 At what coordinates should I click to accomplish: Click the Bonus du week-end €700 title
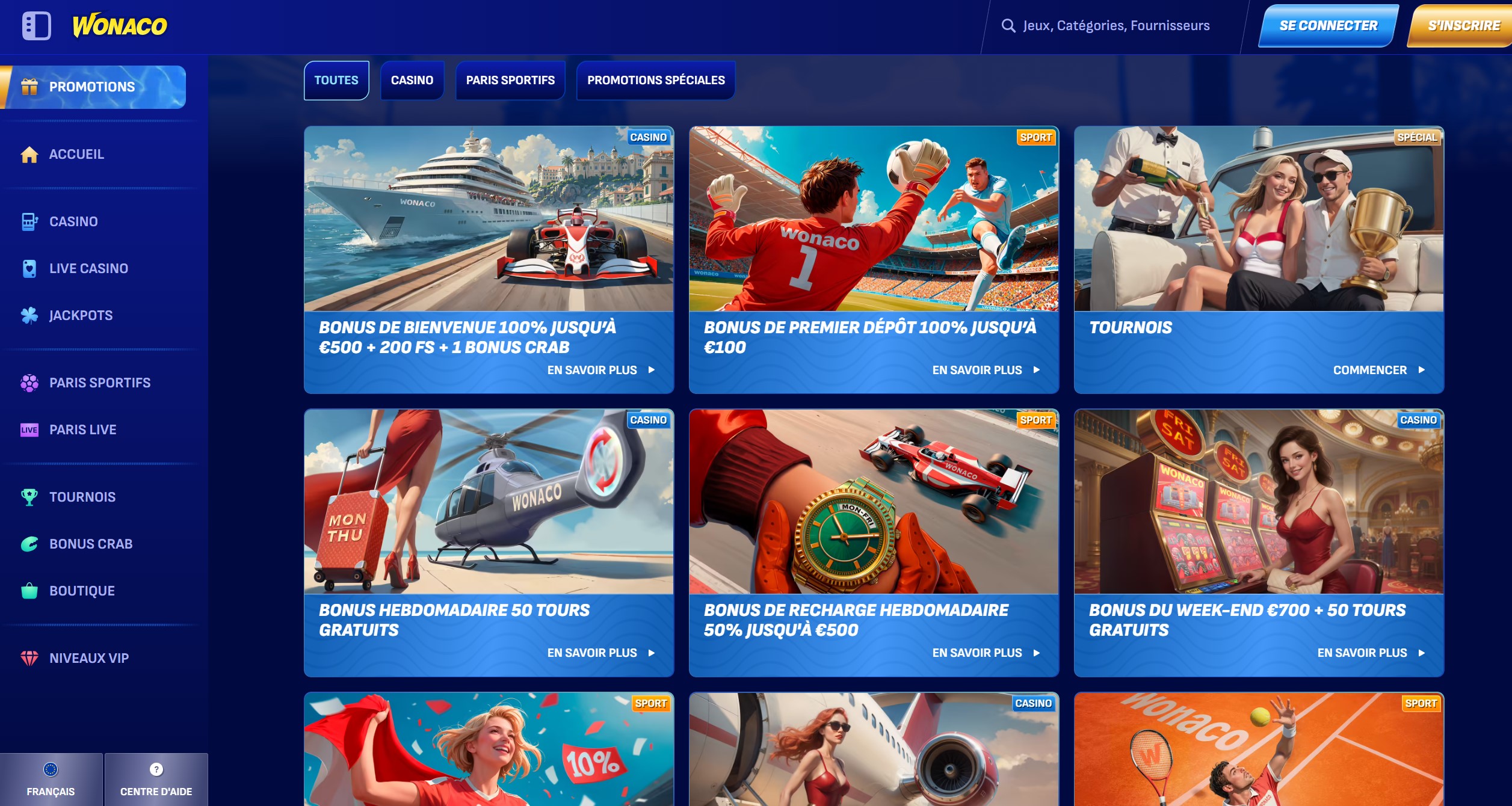pyautogui.click(x=1247, y=620)
